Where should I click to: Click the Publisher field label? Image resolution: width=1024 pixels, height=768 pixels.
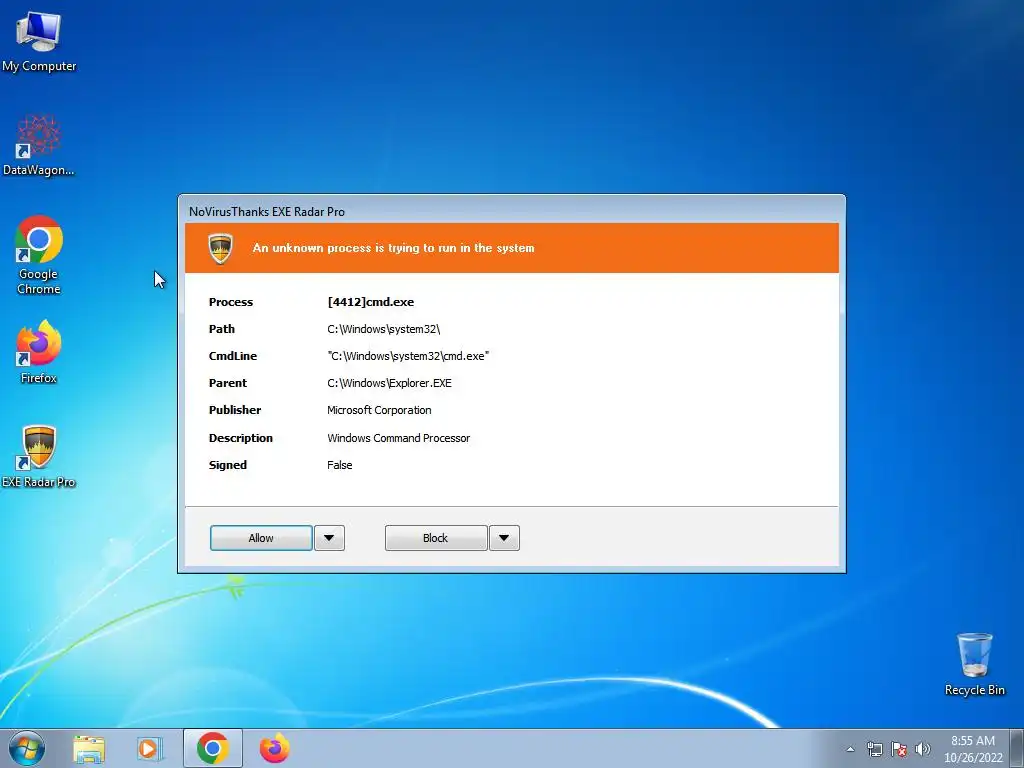234,410
